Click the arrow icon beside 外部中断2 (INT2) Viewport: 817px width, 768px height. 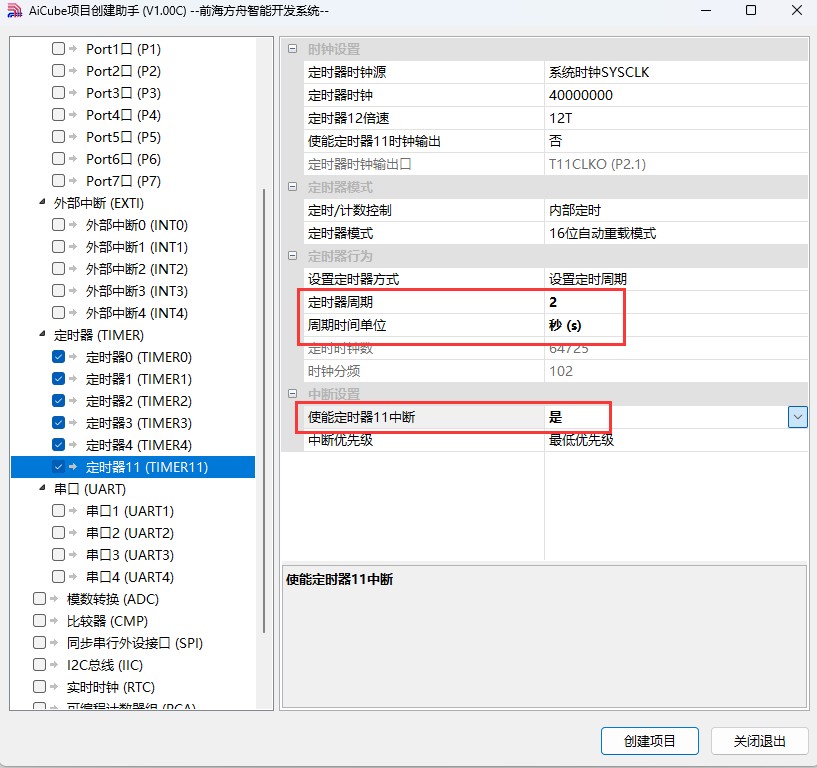[x=73, y=269]
